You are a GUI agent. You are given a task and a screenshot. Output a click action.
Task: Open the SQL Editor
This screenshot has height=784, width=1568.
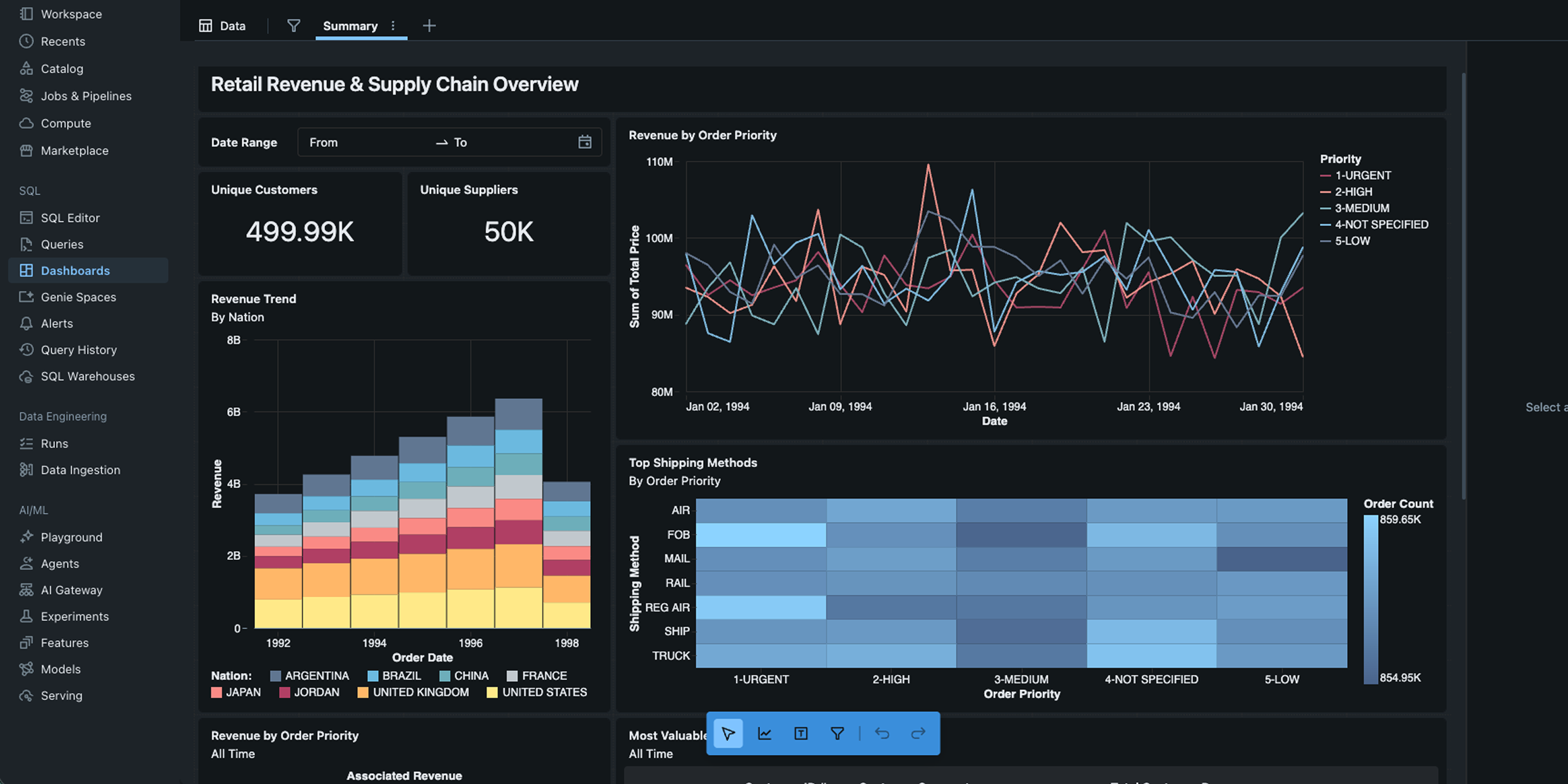coord(59,218)
